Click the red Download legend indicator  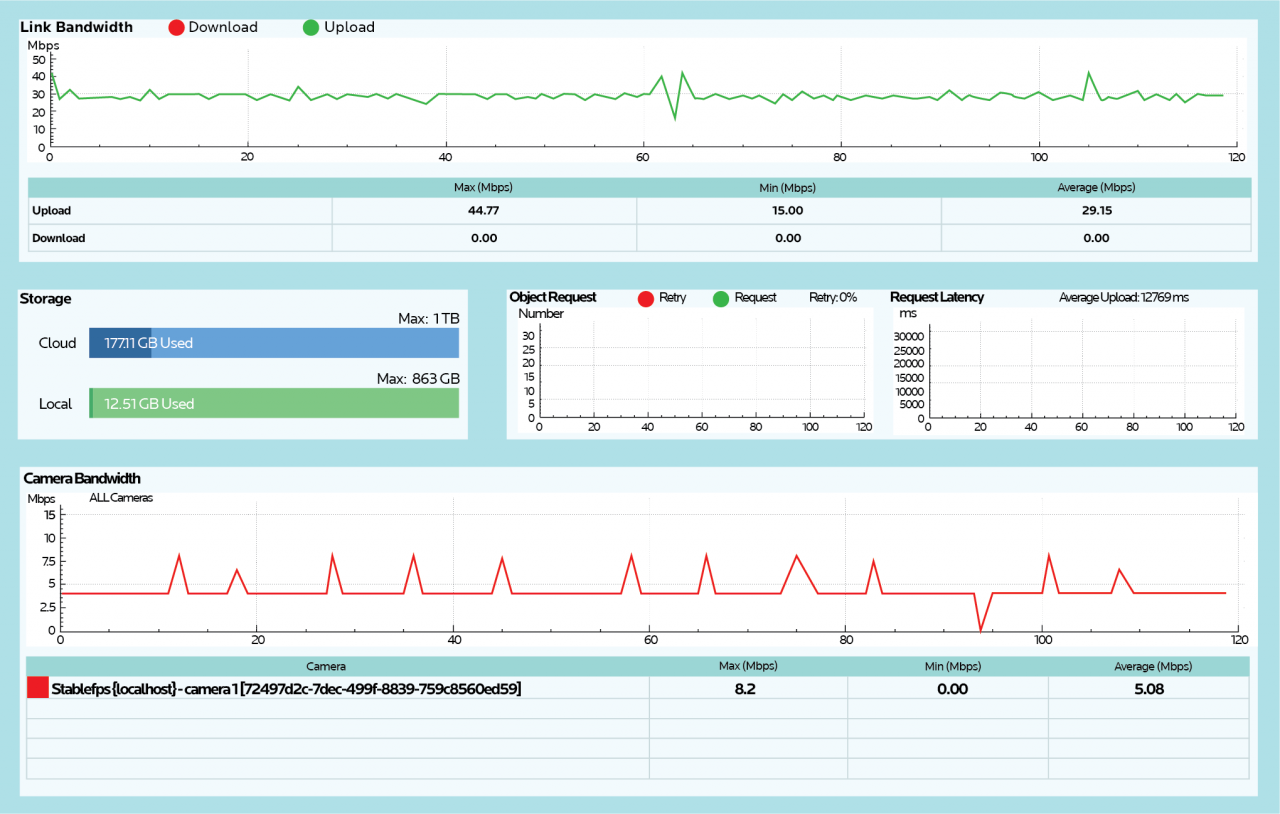tap(176, 27)
